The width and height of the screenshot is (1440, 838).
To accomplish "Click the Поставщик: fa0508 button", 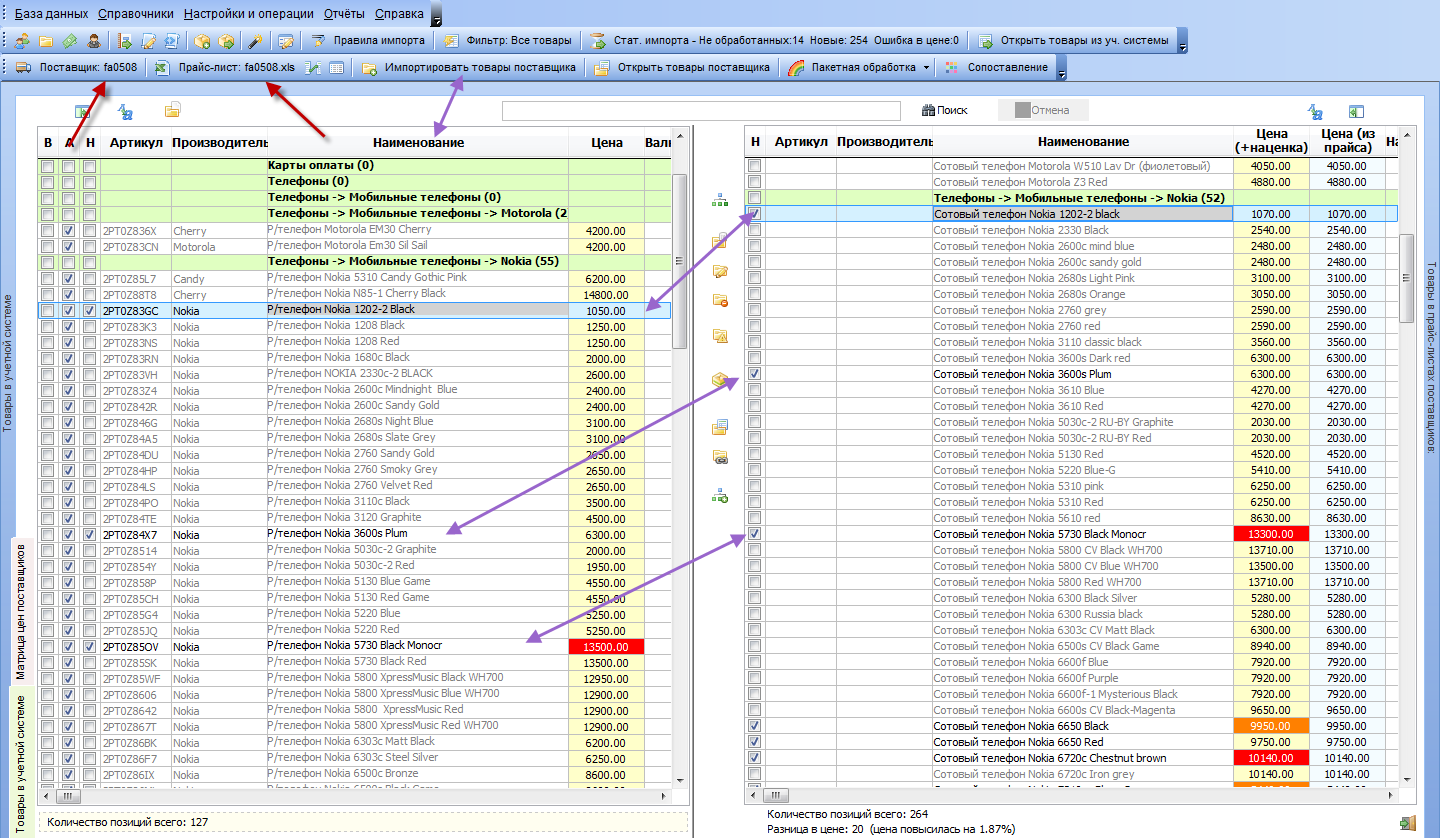I will tap(78, 68).
